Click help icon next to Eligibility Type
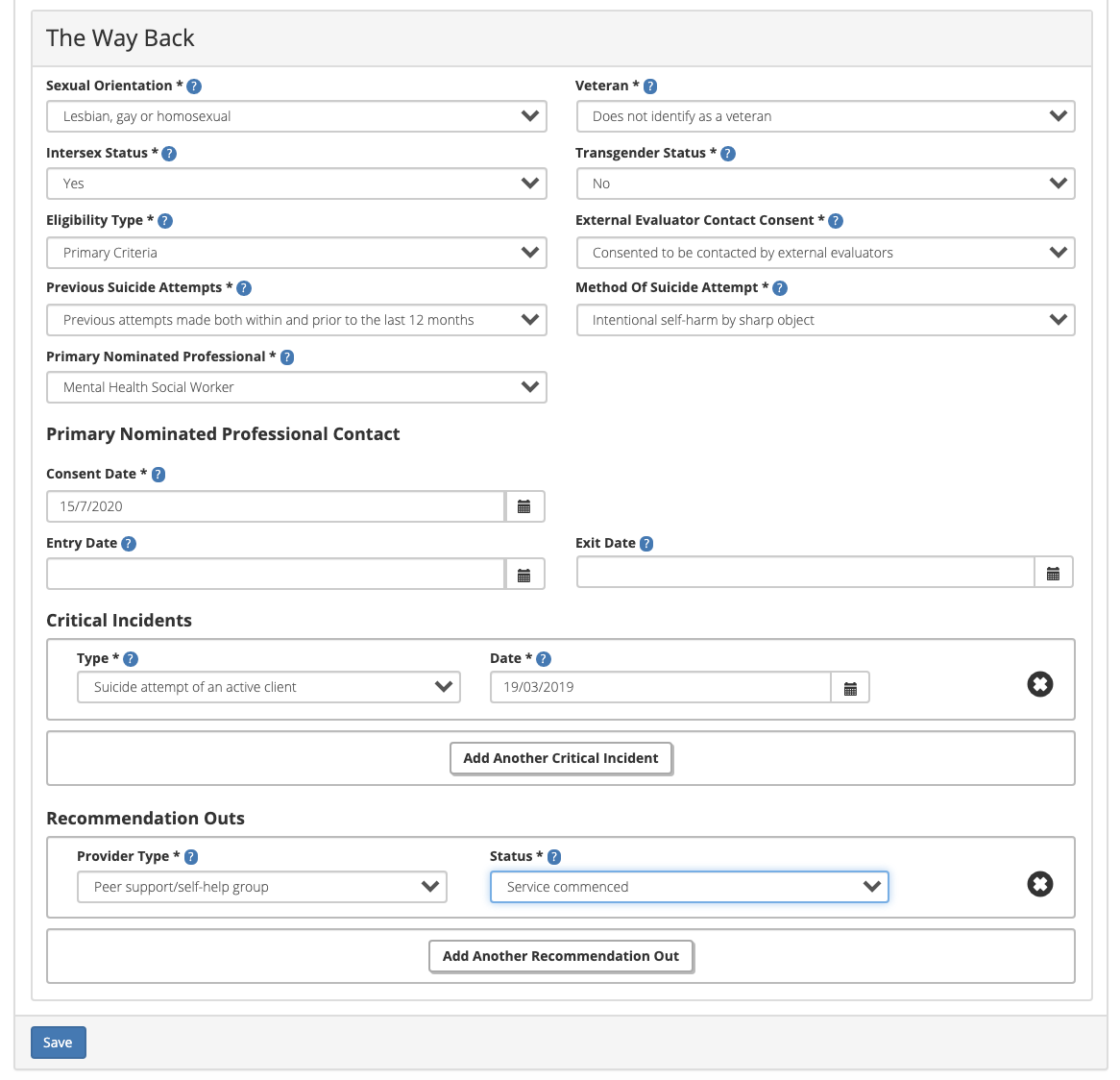 [x=165, y=221]
